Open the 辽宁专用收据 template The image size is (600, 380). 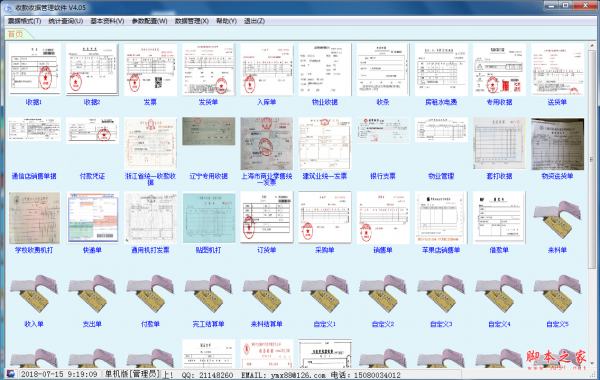point(209,131)
